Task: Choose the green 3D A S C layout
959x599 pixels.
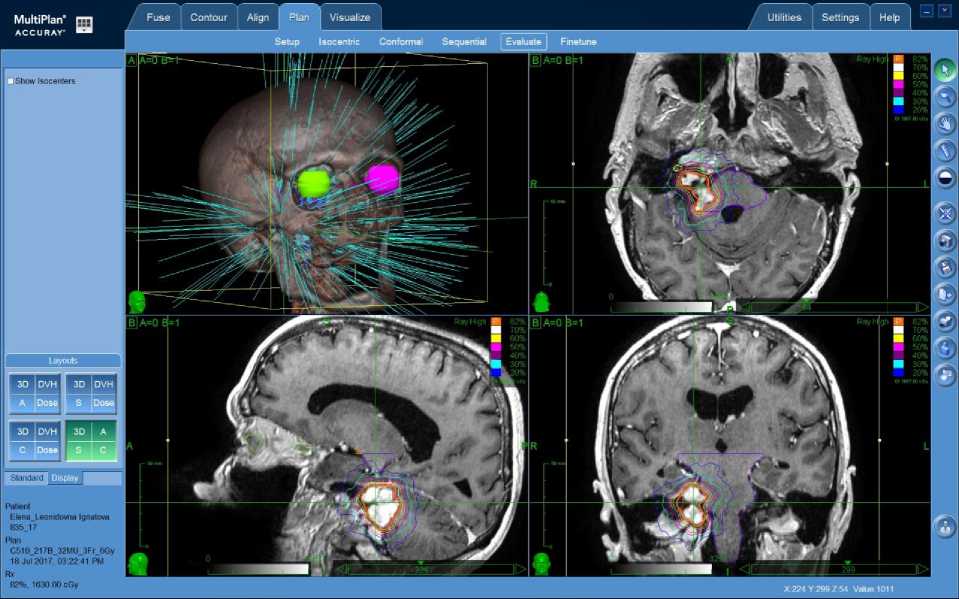Action: point(91,441)
